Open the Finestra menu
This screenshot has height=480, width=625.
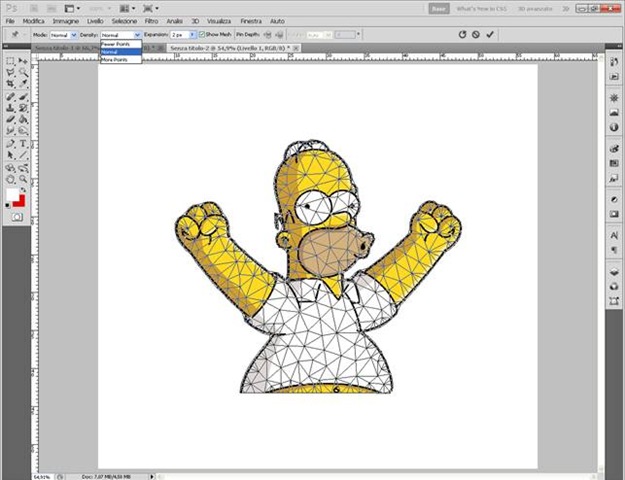click(251, 21)
